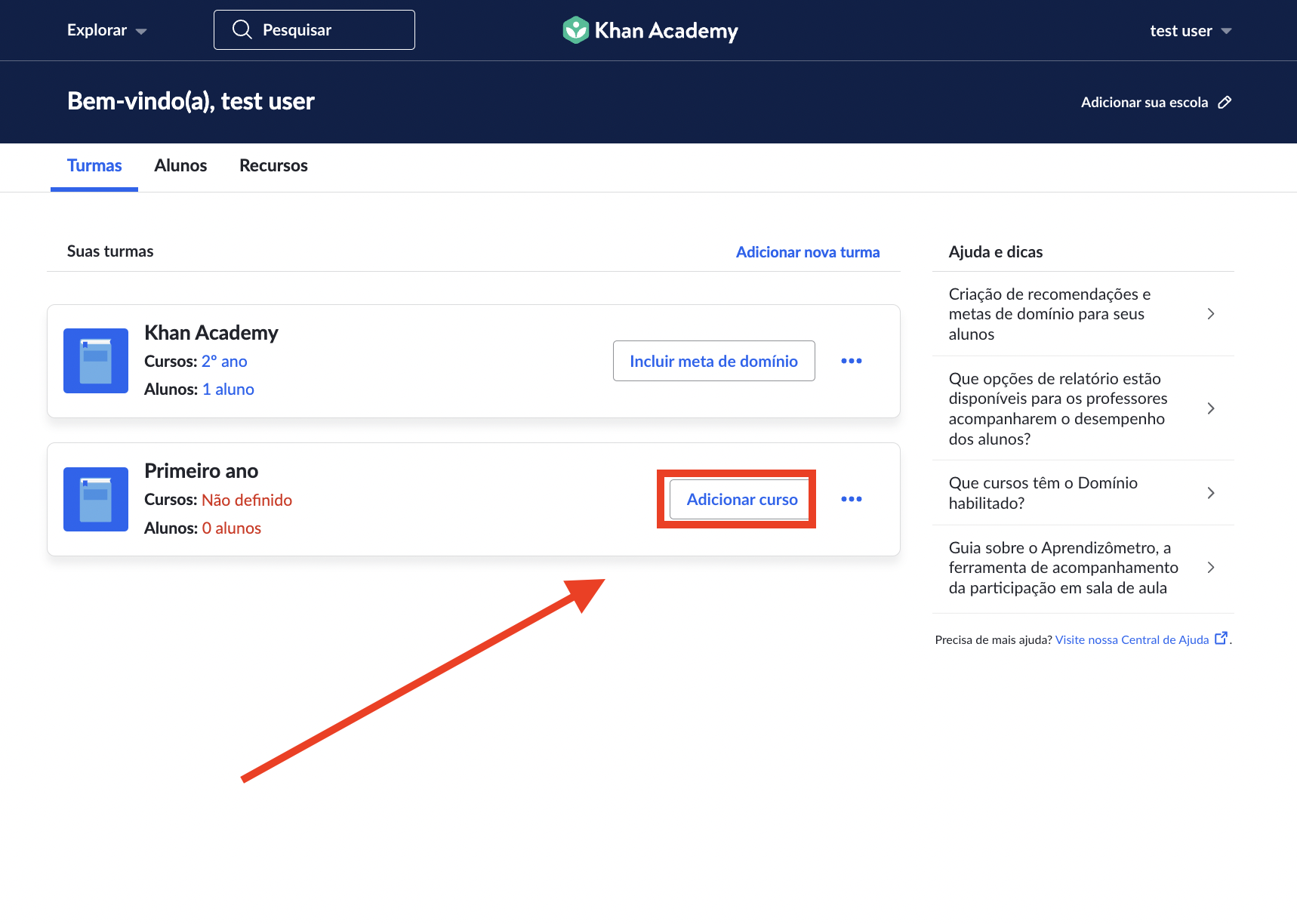Open the Explorar dropdown menu
This screenshot has width=1297, height=924.
106,30
